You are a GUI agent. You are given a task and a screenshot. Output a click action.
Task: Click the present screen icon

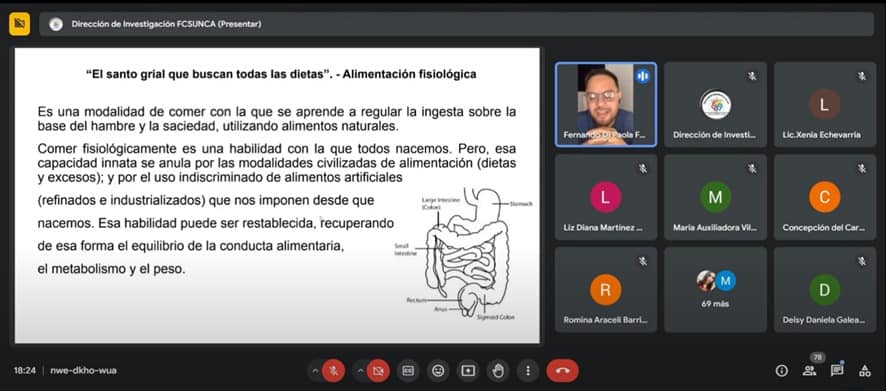point(468,371)
